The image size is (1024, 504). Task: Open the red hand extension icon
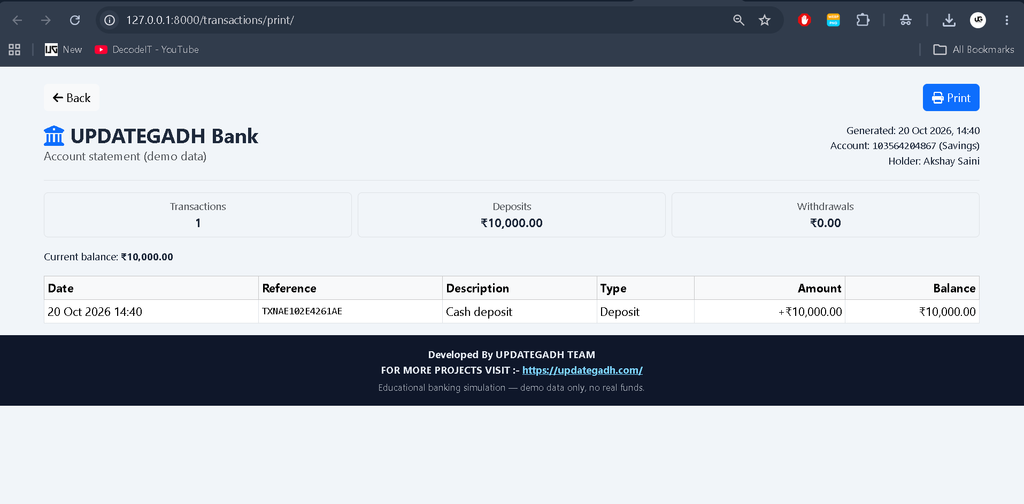point(804,20)
